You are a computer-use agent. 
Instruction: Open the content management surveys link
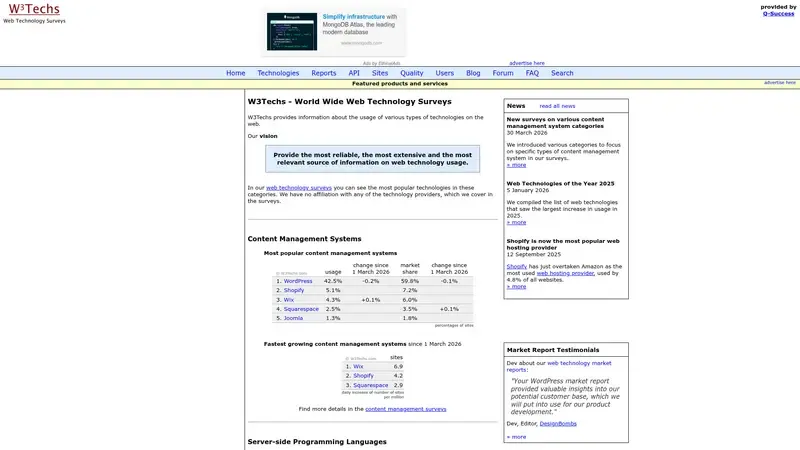point(406,409)
